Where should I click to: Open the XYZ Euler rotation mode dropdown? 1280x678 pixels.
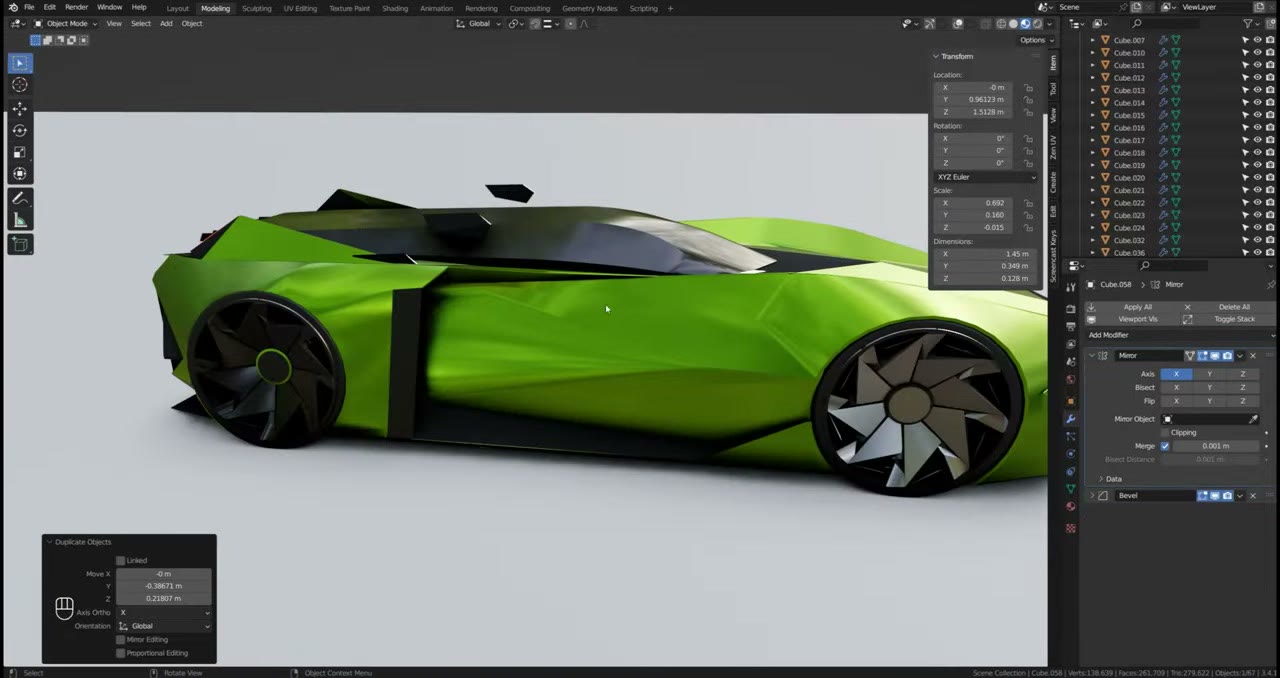pyautogui.click(x=985, y=177)
